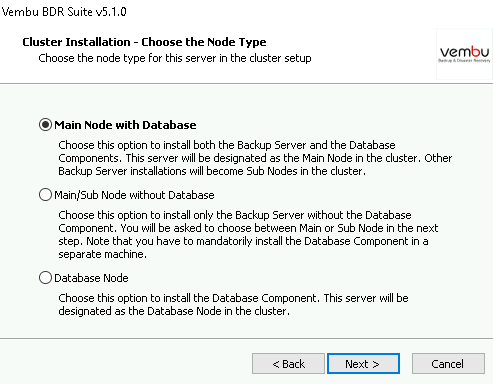Click the text about Sub Nodes in cluster

(x=212, y=171)
